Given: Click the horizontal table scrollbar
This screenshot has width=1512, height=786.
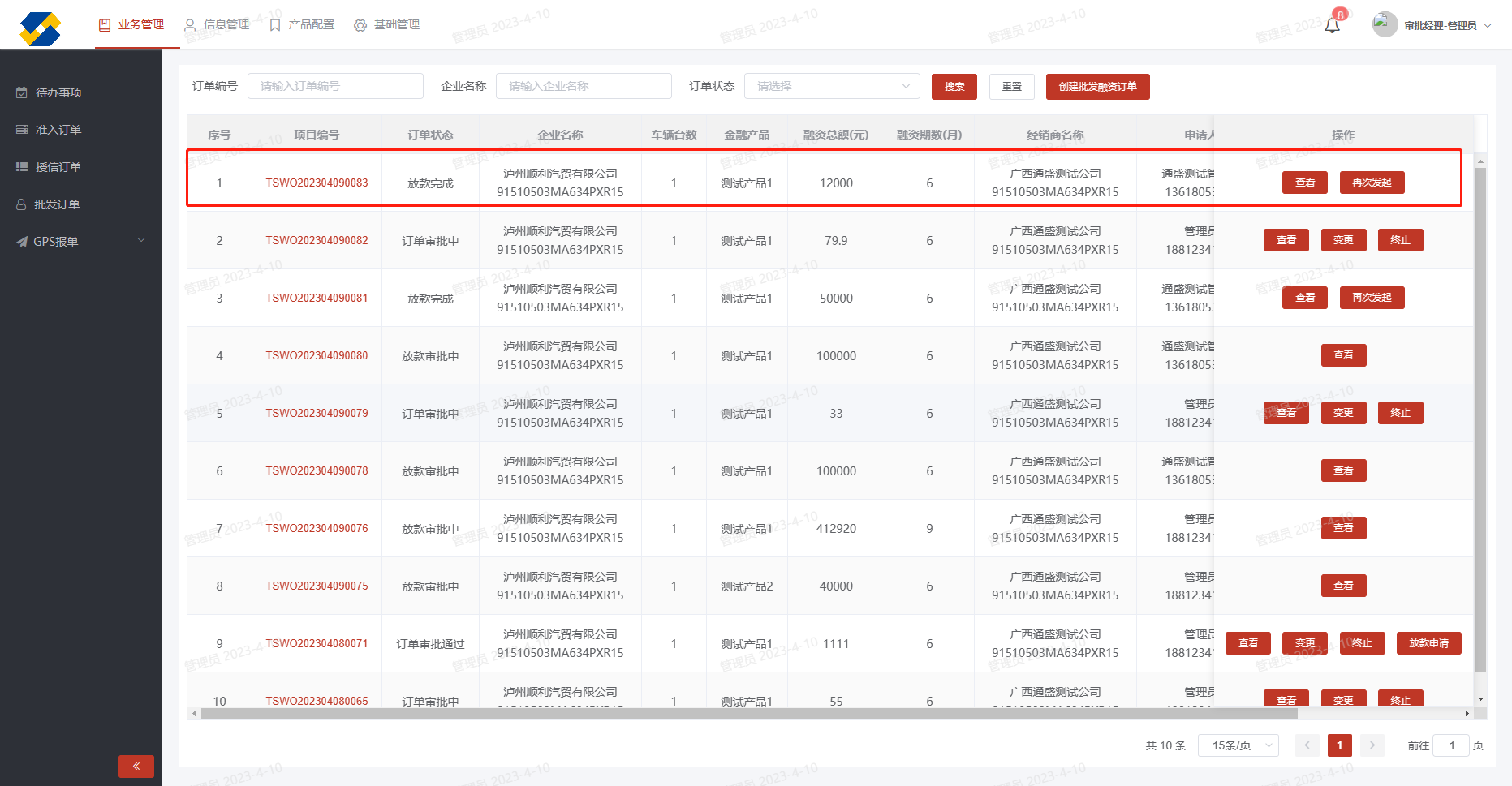Looking at the screenshot, I should (748, 714).
